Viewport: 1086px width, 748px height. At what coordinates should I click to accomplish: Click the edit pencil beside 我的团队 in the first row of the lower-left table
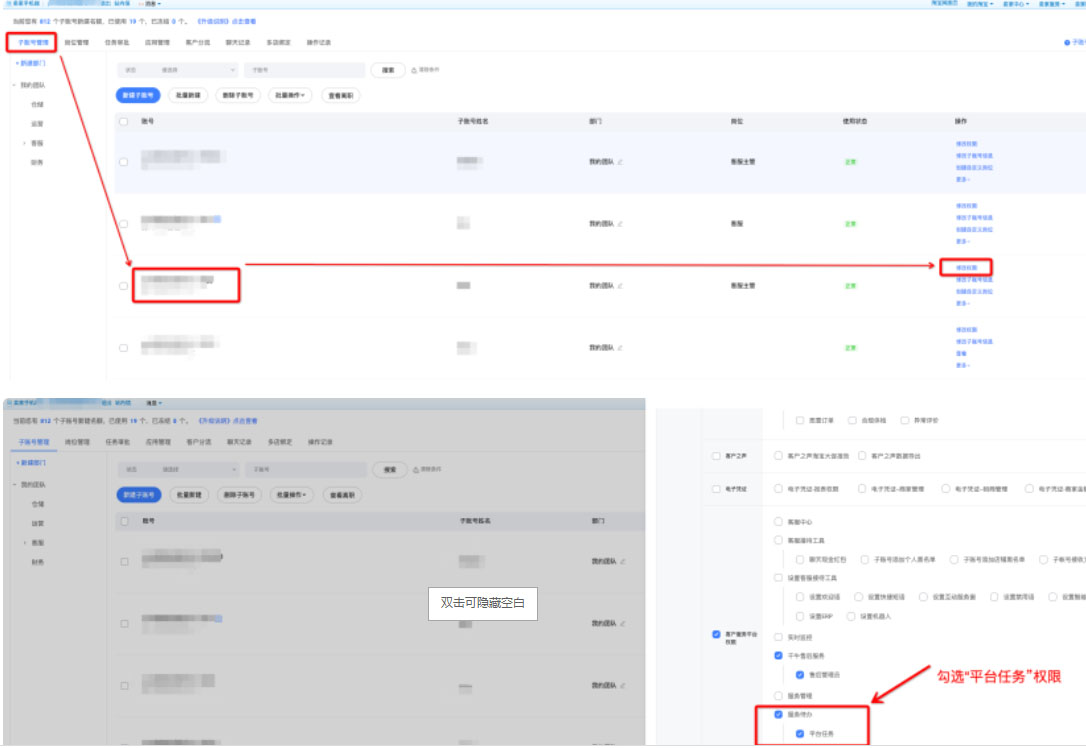(622, 562)
